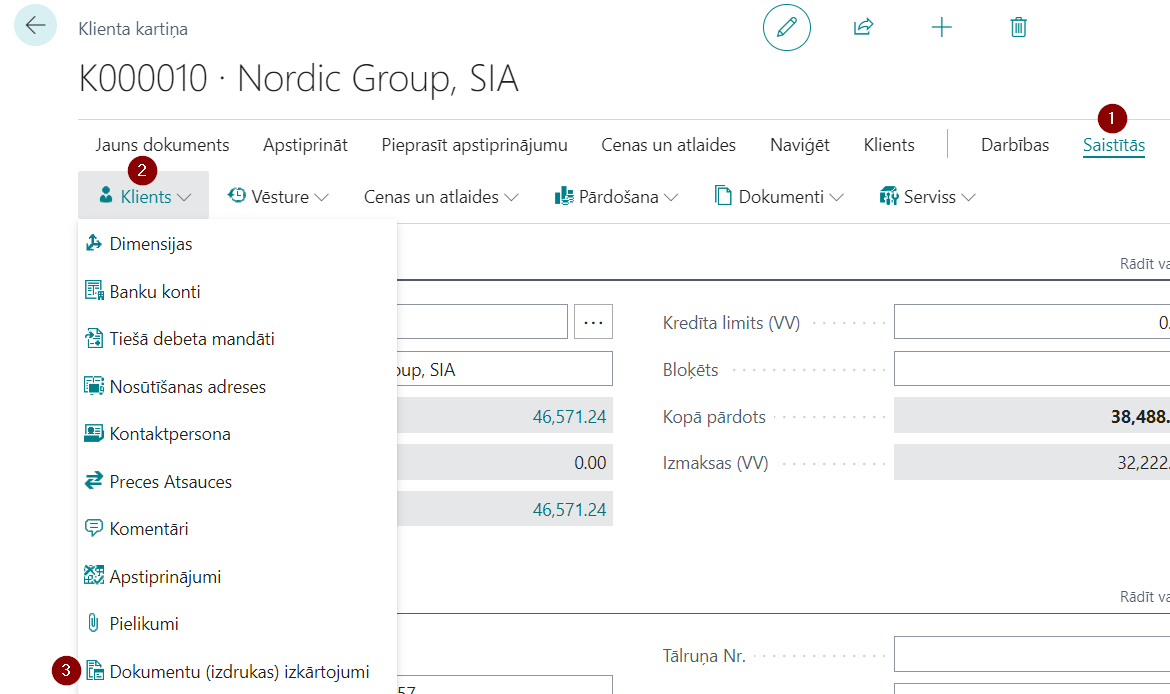
Task: Switch to the Darbības tab
Action: point(1015,145)
